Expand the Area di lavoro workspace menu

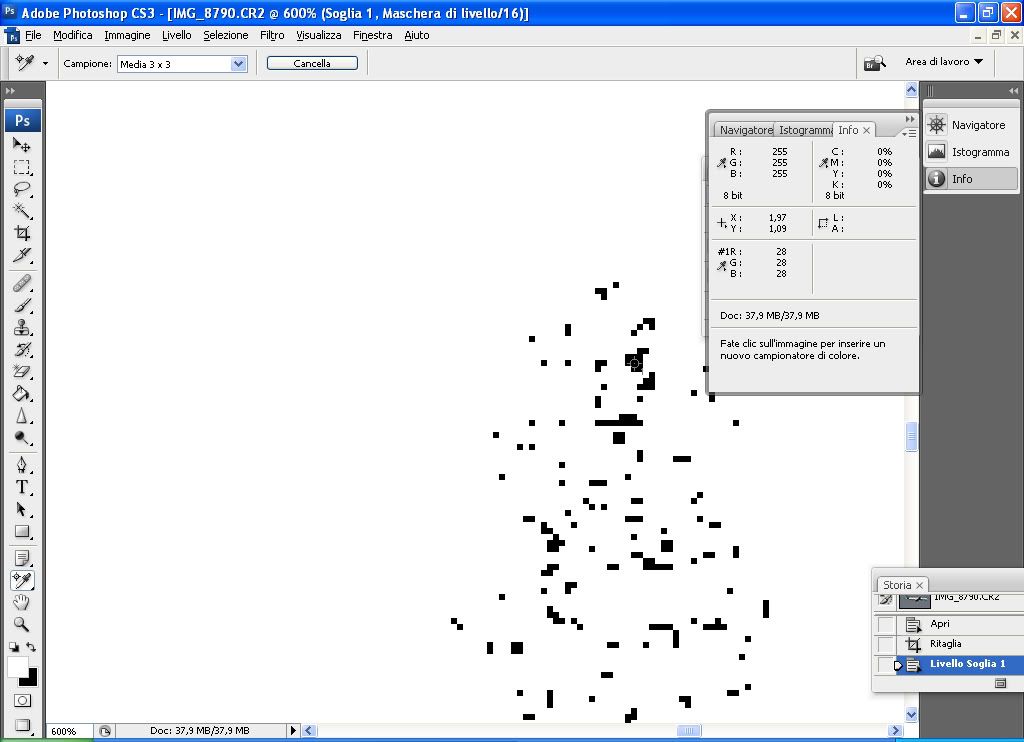pyautogui.click(x=944, y=62)
